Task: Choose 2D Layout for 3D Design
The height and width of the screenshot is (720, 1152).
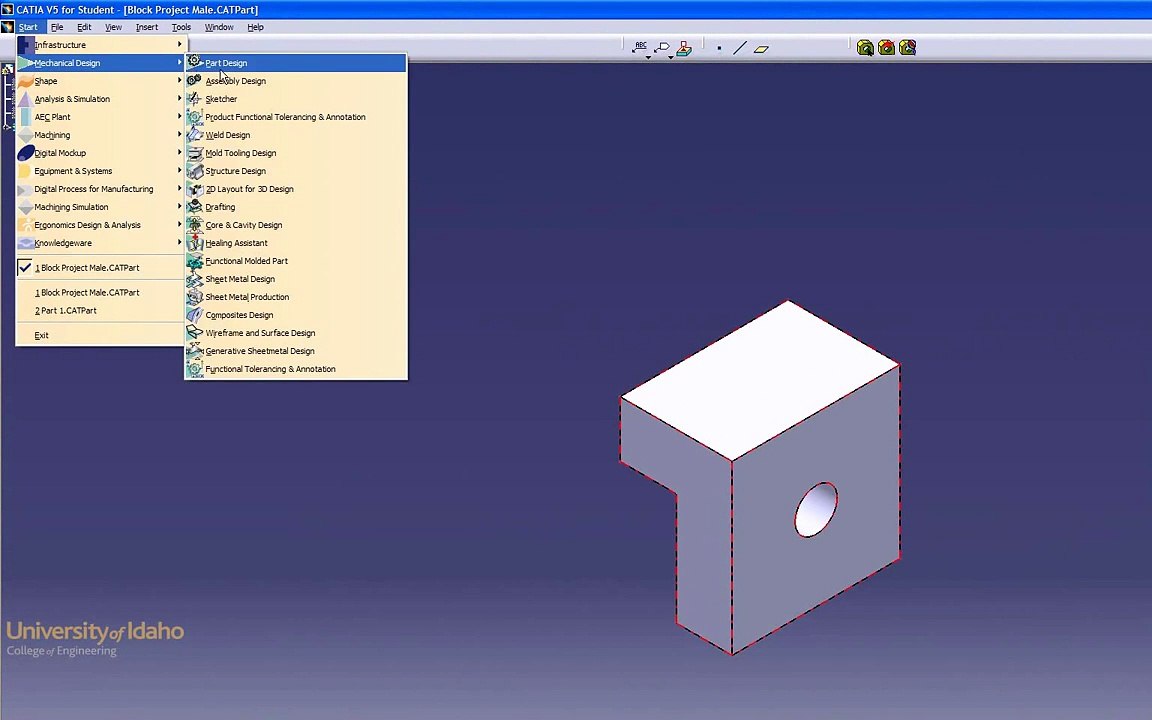Action: click(295, 189)
